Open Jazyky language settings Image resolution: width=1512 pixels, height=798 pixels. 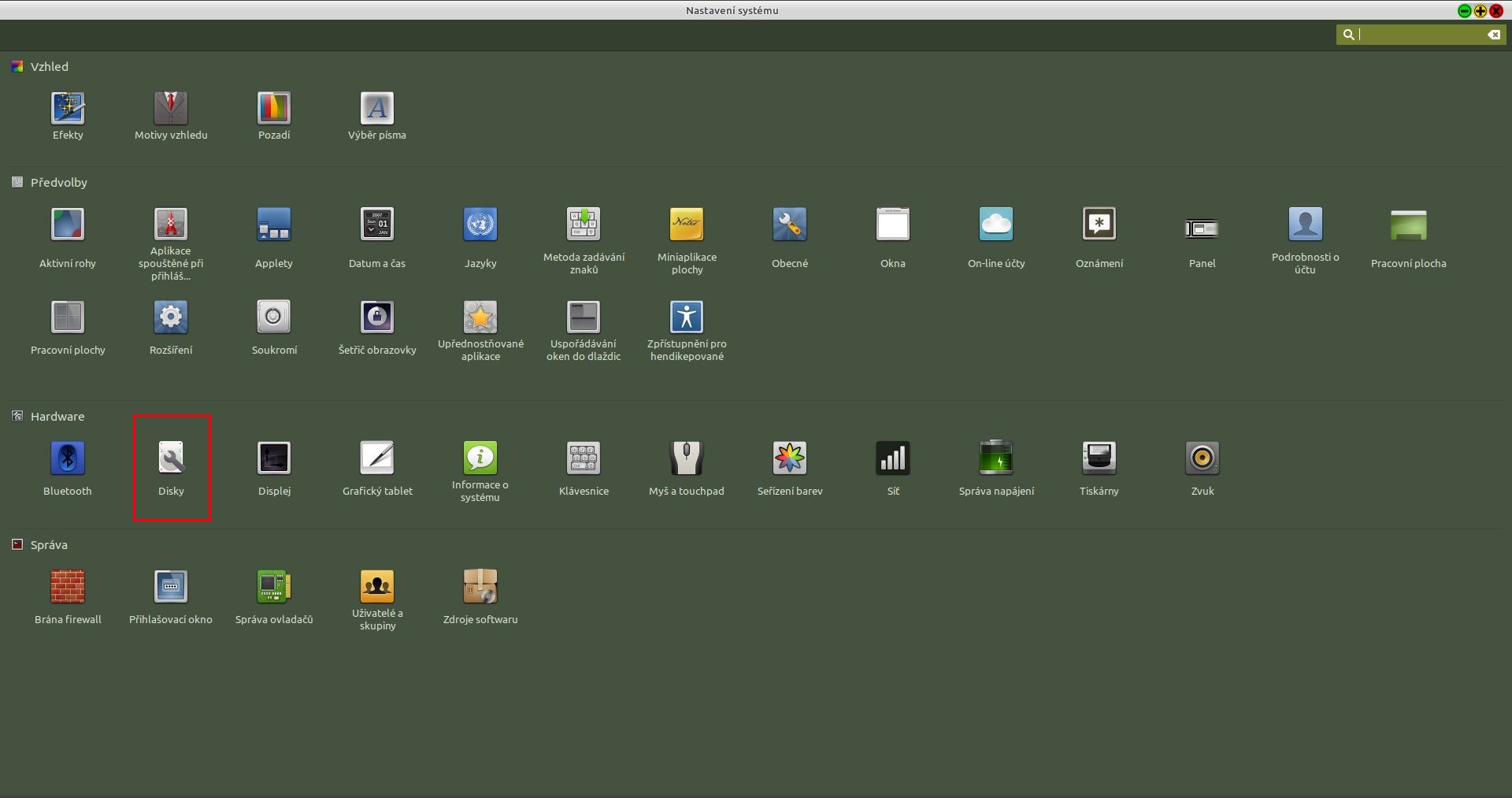pyautogui.click(x=480, y=225)
